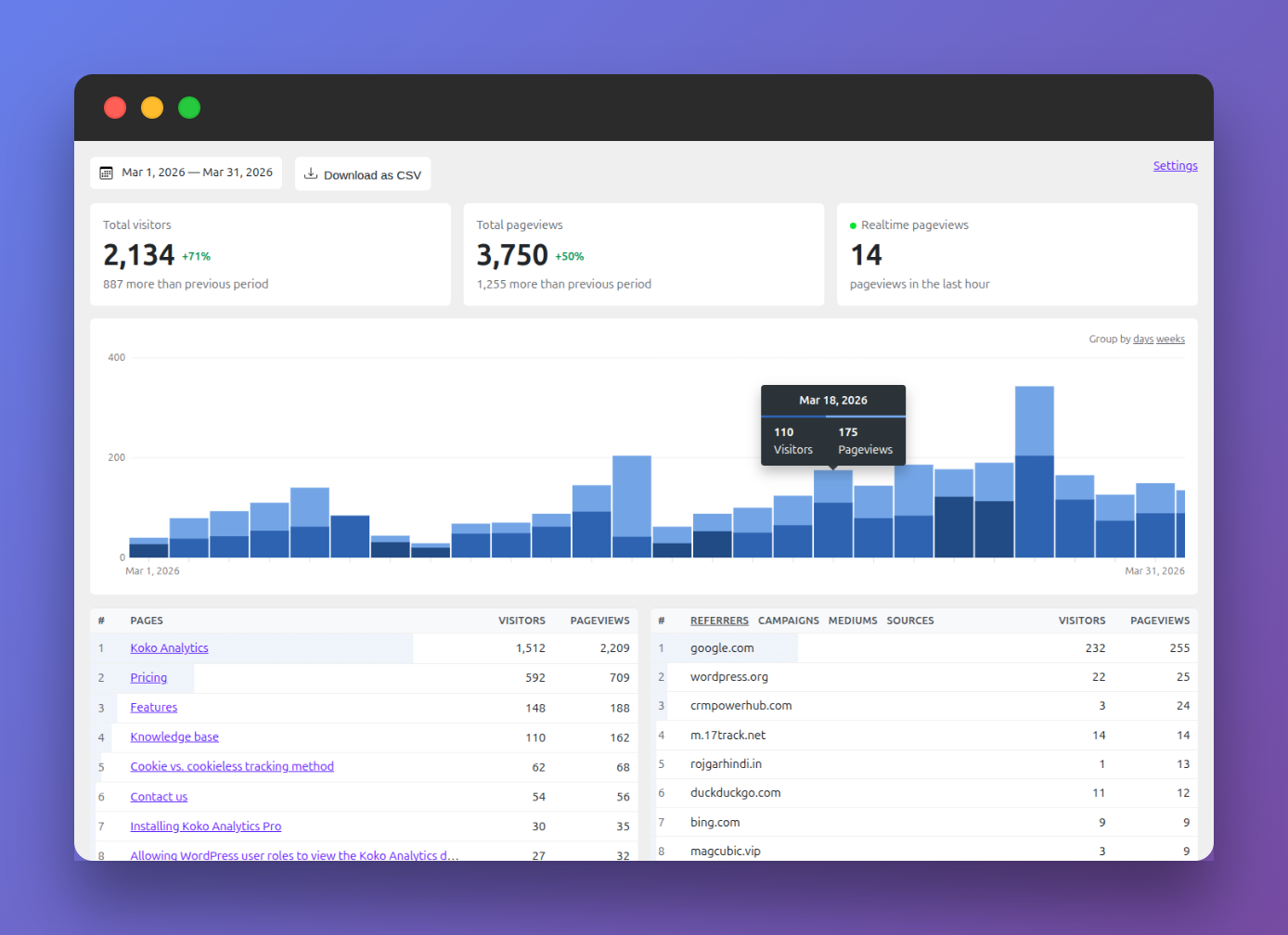Screen dimensions: 1288x935
Task: Click the download icon beside CSV label
Action: coord(311,173)
